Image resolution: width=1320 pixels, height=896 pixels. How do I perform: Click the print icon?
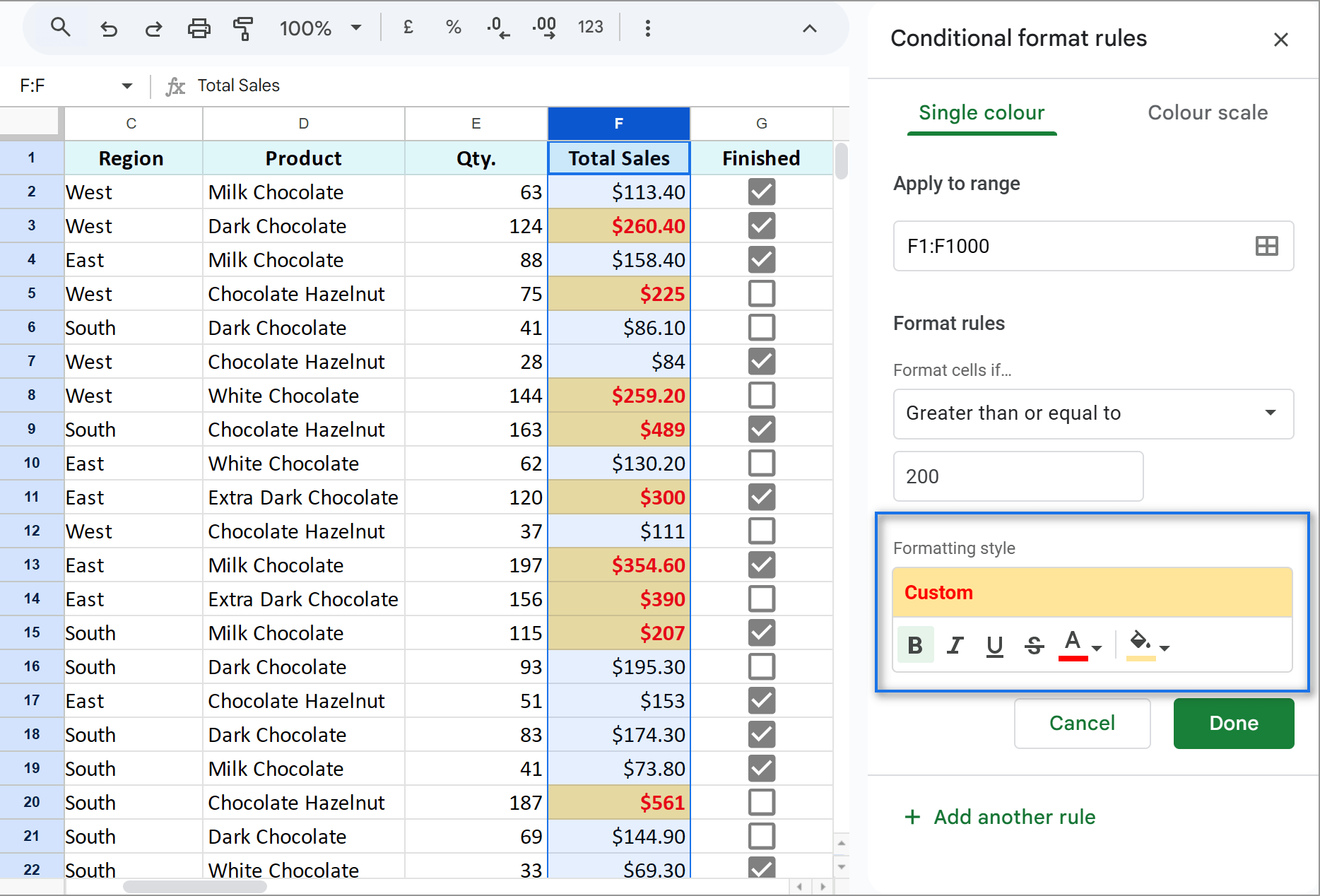pyautogui.click(x=199, y=28)
